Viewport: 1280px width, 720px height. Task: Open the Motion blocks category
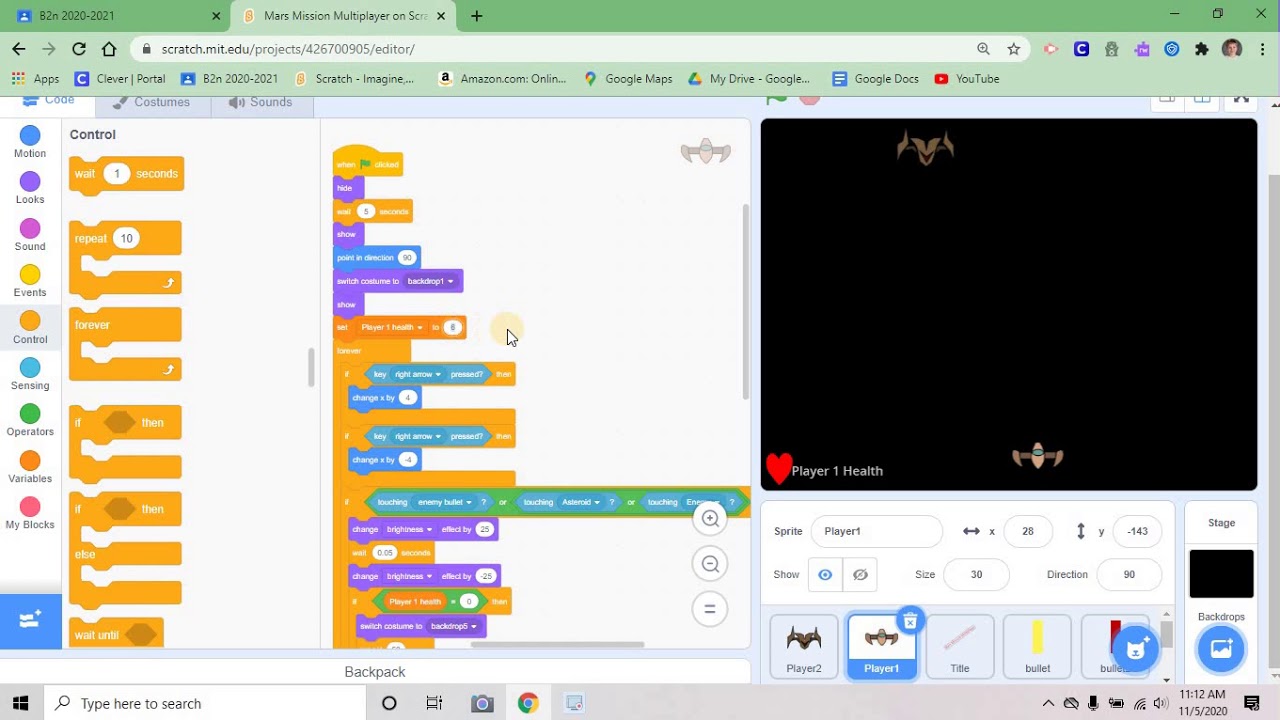click(x=30, y=142)
